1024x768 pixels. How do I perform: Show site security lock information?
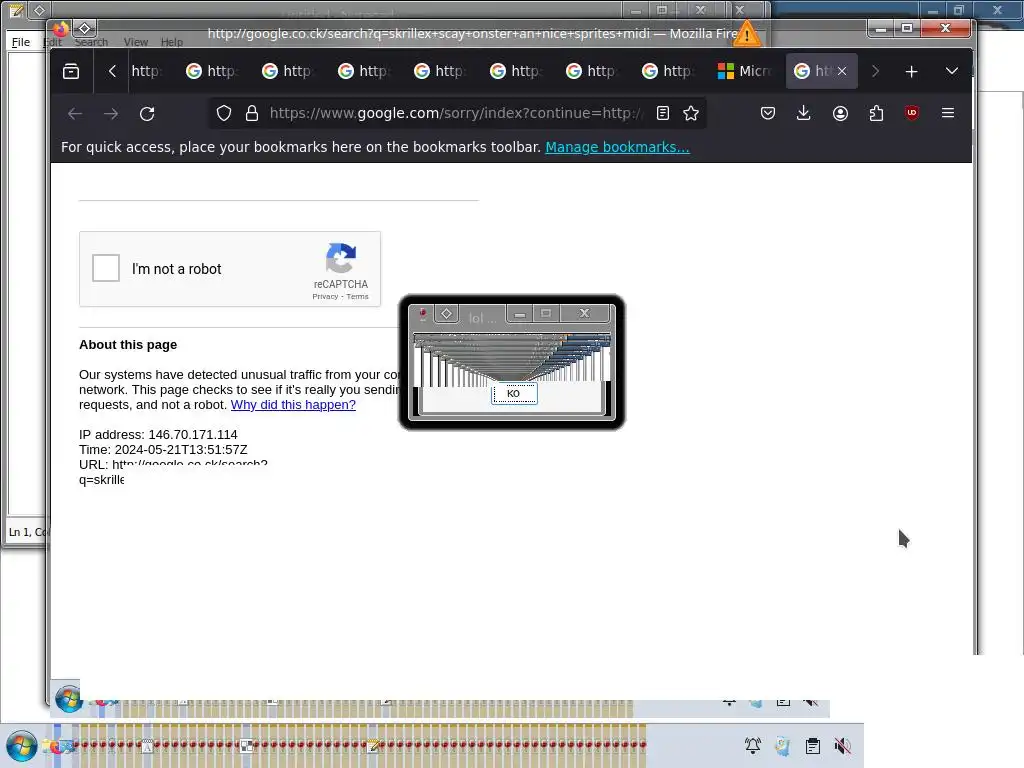(251, 114)
